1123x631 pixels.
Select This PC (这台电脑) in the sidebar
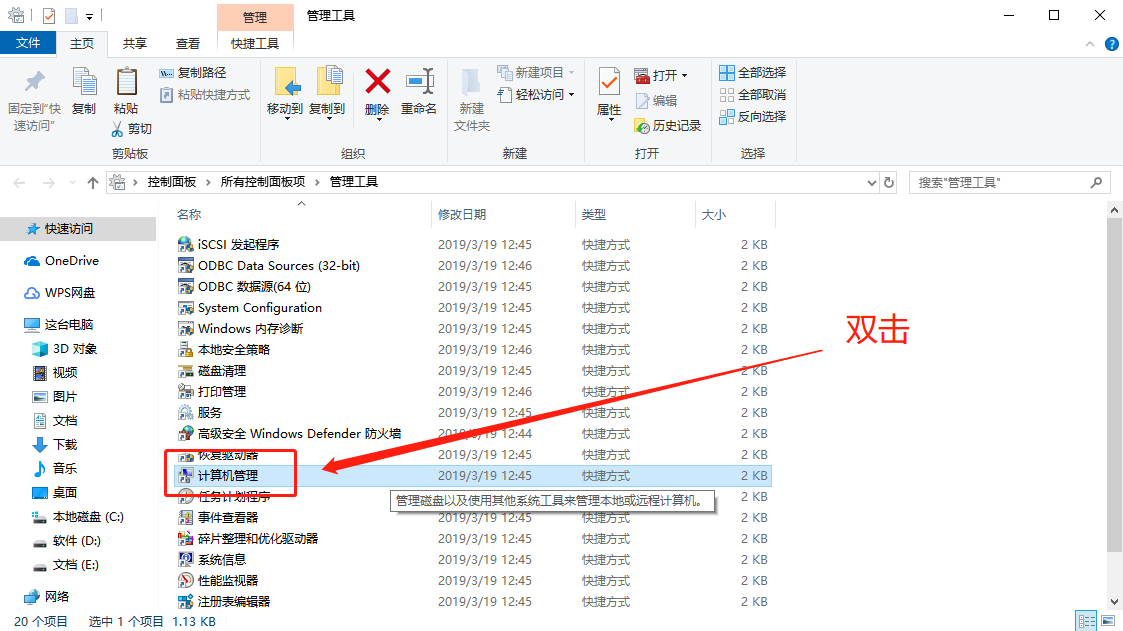68,325
